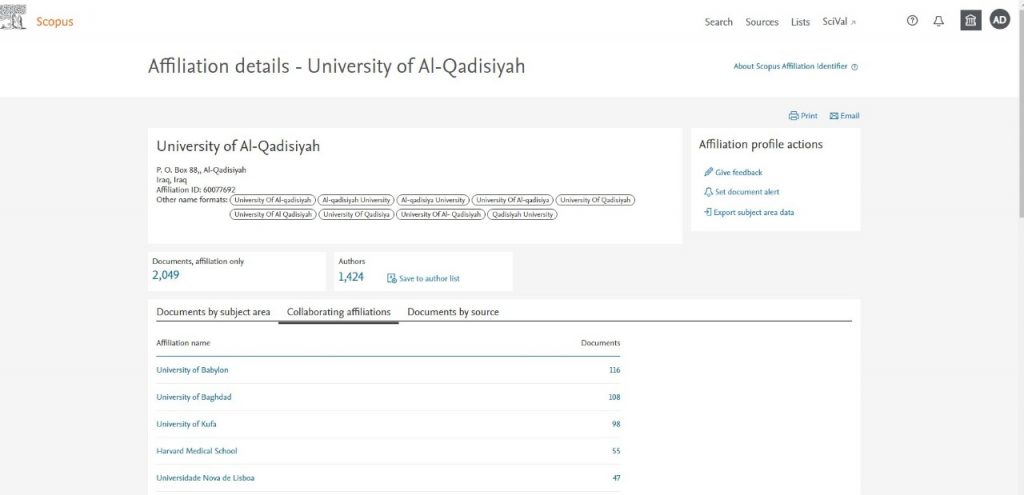Click info icon beside Affiliation Identifier
Viewport: 1024px width, 495px height.
coord(855,67)
